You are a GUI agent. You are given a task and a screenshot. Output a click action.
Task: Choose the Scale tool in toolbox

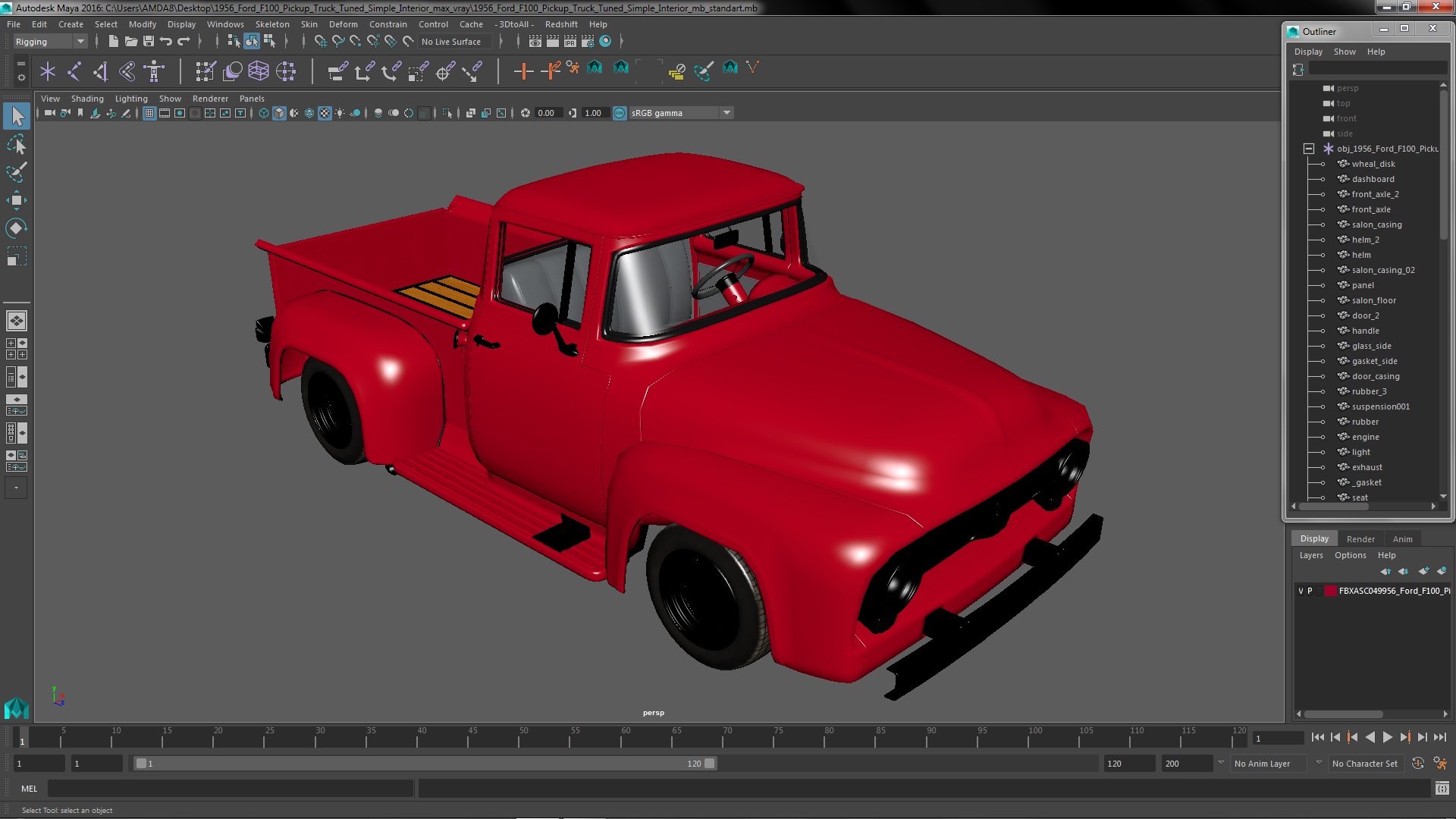[17, 256]
